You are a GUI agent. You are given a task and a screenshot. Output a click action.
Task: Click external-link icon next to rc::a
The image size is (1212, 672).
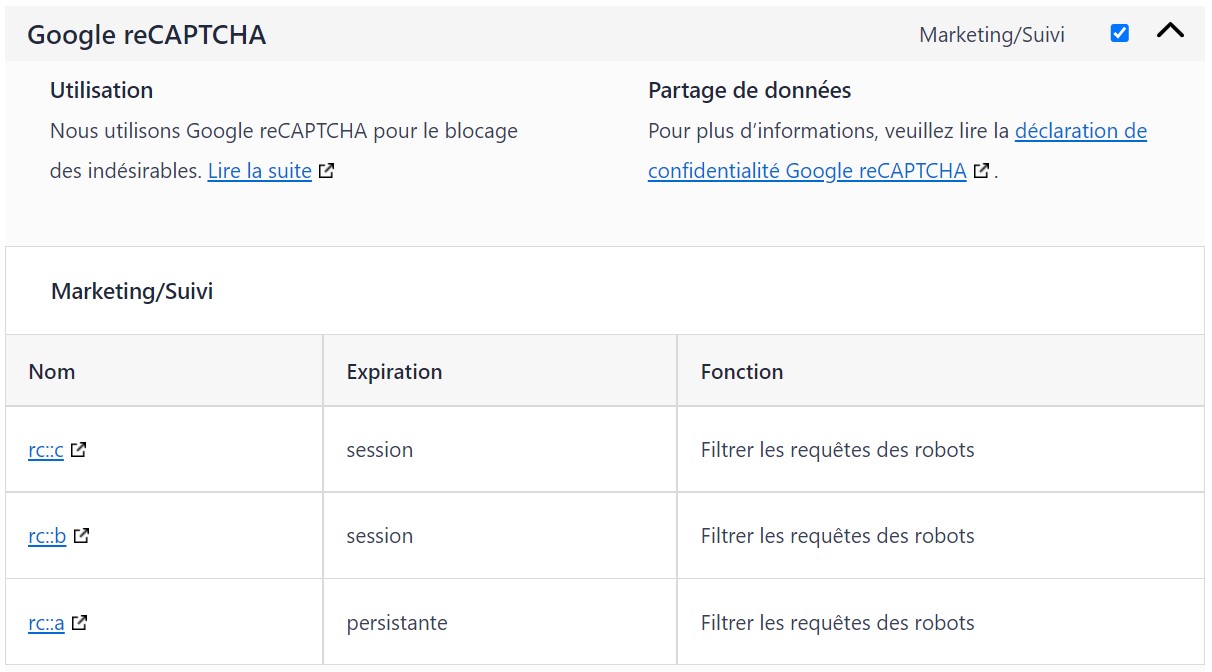79,623
